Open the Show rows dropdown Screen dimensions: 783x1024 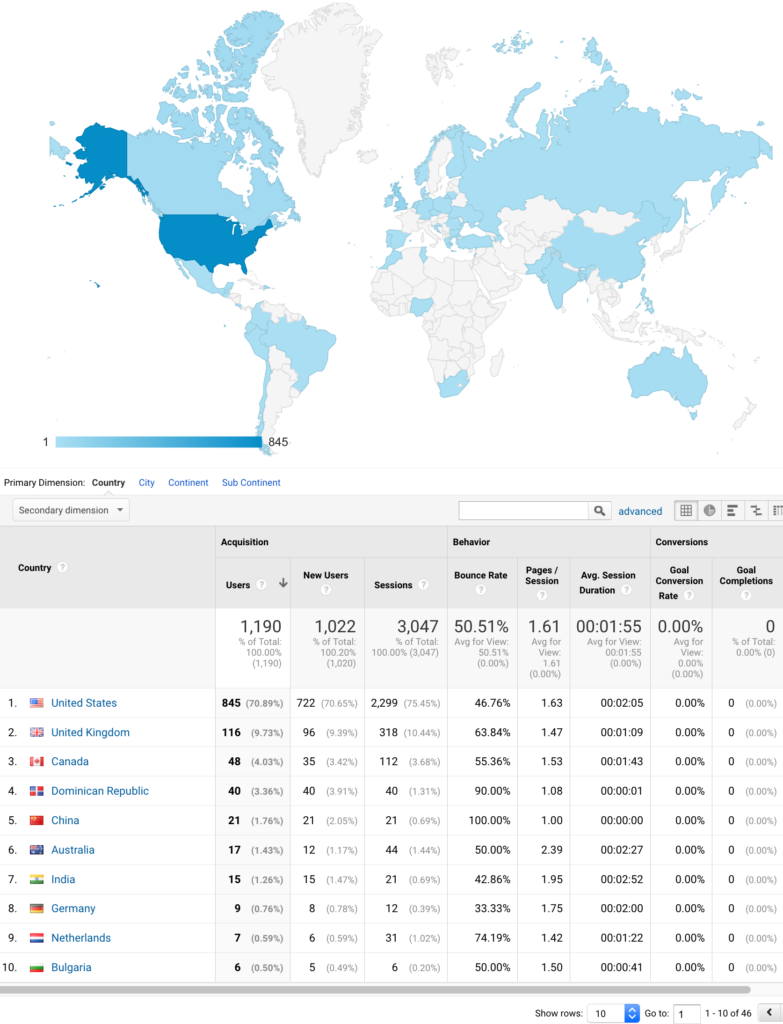[613, 1013]
